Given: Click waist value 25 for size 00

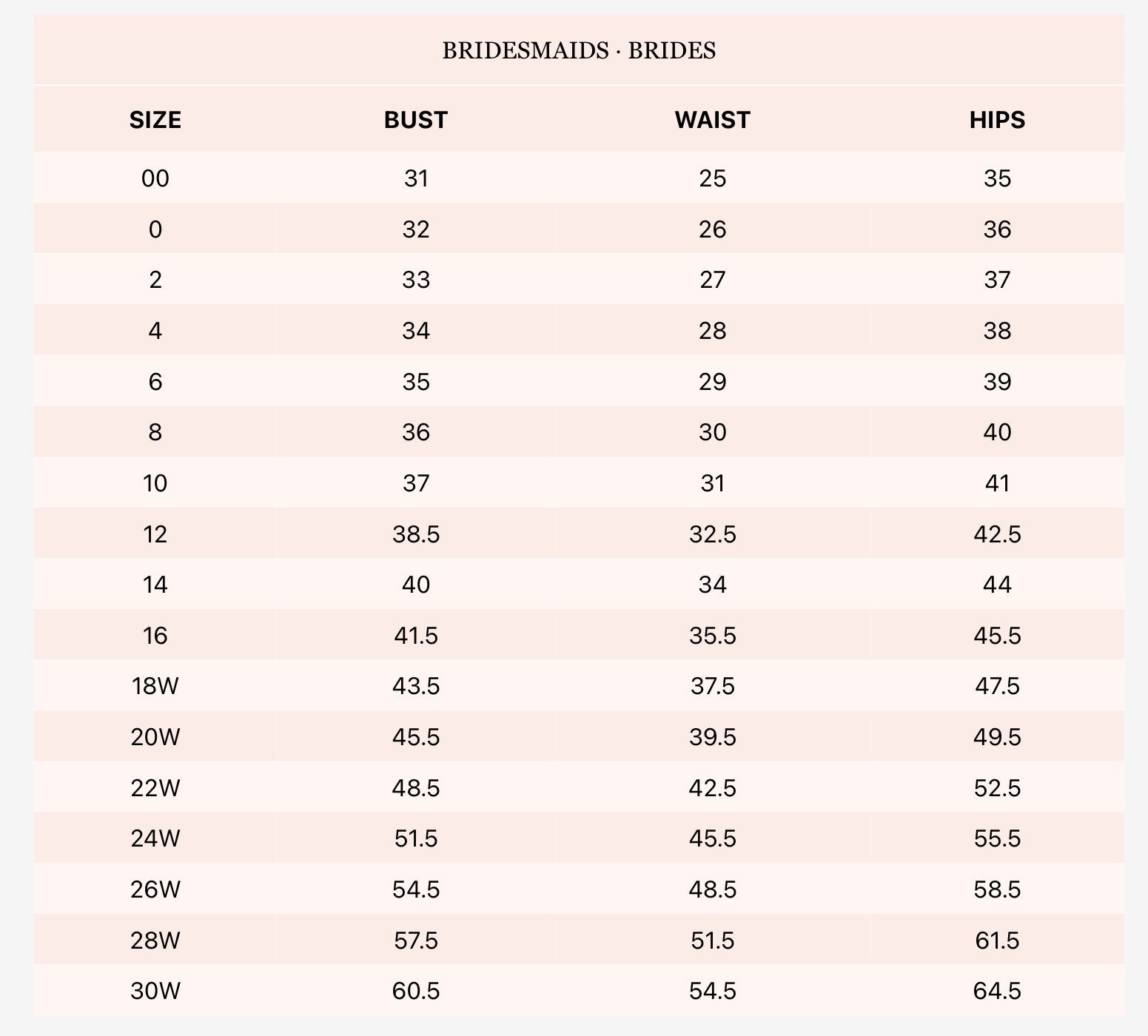Looking at the screenshot, I should click(x=712, y=178).
